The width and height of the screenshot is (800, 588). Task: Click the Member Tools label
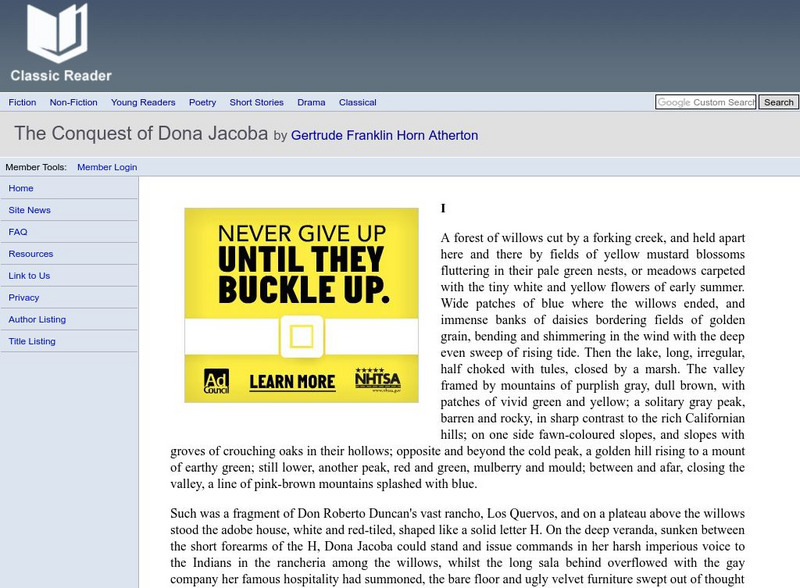click(36, 167)
